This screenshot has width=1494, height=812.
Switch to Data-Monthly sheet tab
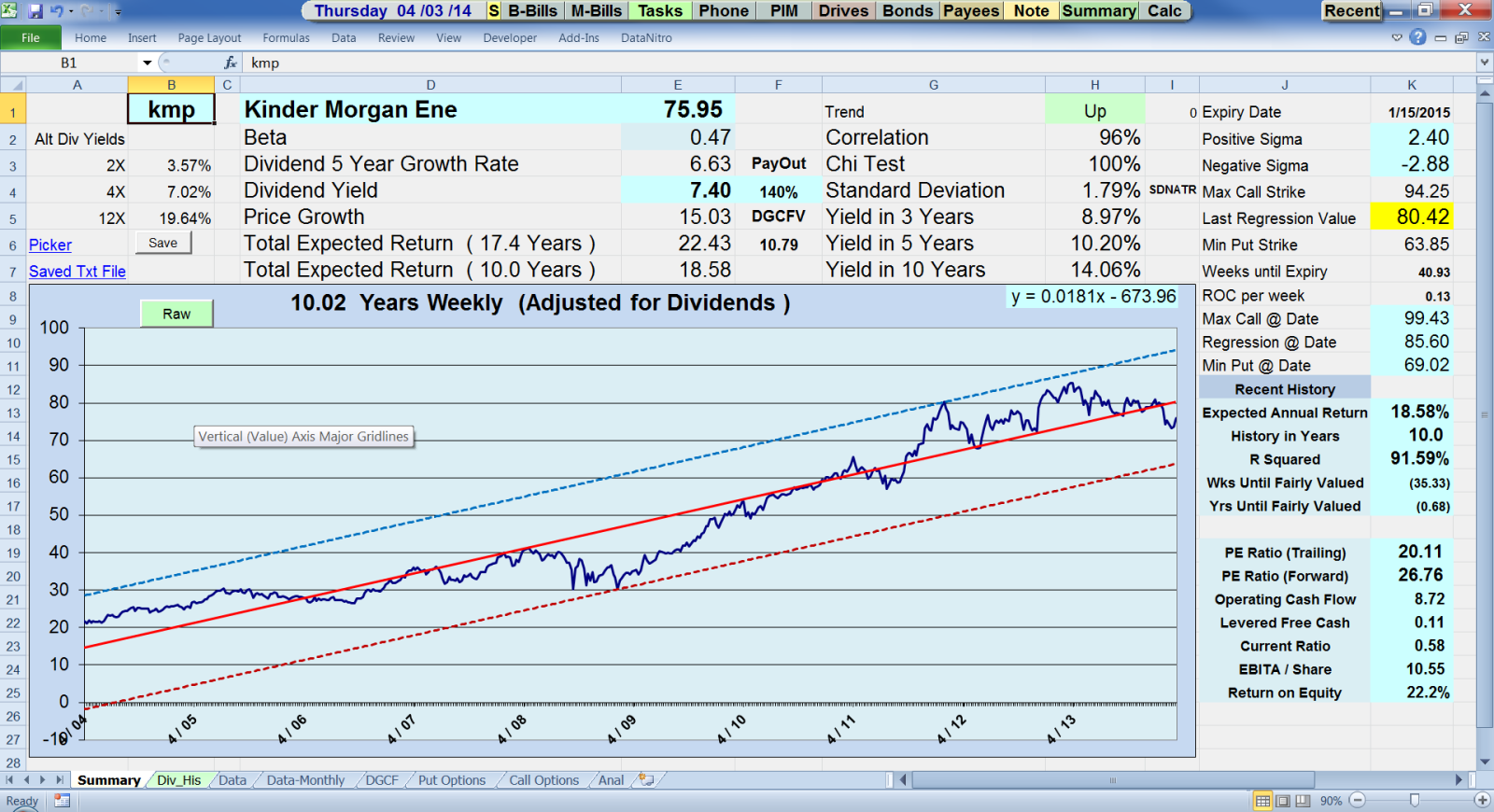305,780
